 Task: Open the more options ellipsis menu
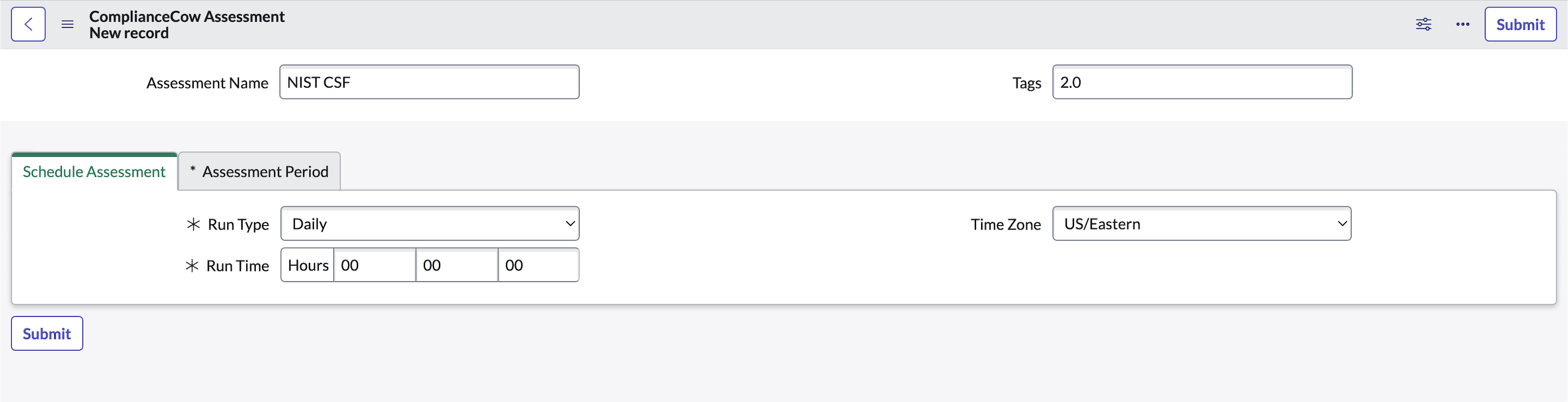pyautogui.click(x=1462, y=25)
